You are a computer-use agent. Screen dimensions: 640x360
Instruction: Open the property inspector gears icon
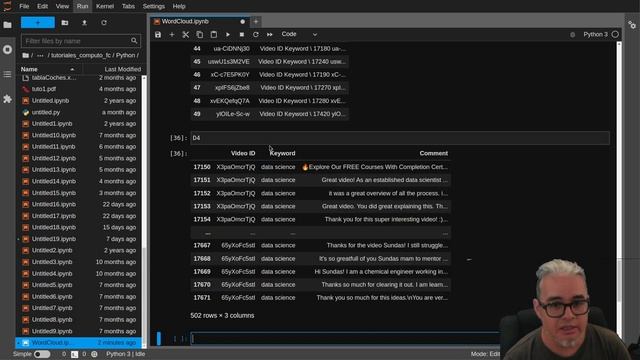[632, 25]
